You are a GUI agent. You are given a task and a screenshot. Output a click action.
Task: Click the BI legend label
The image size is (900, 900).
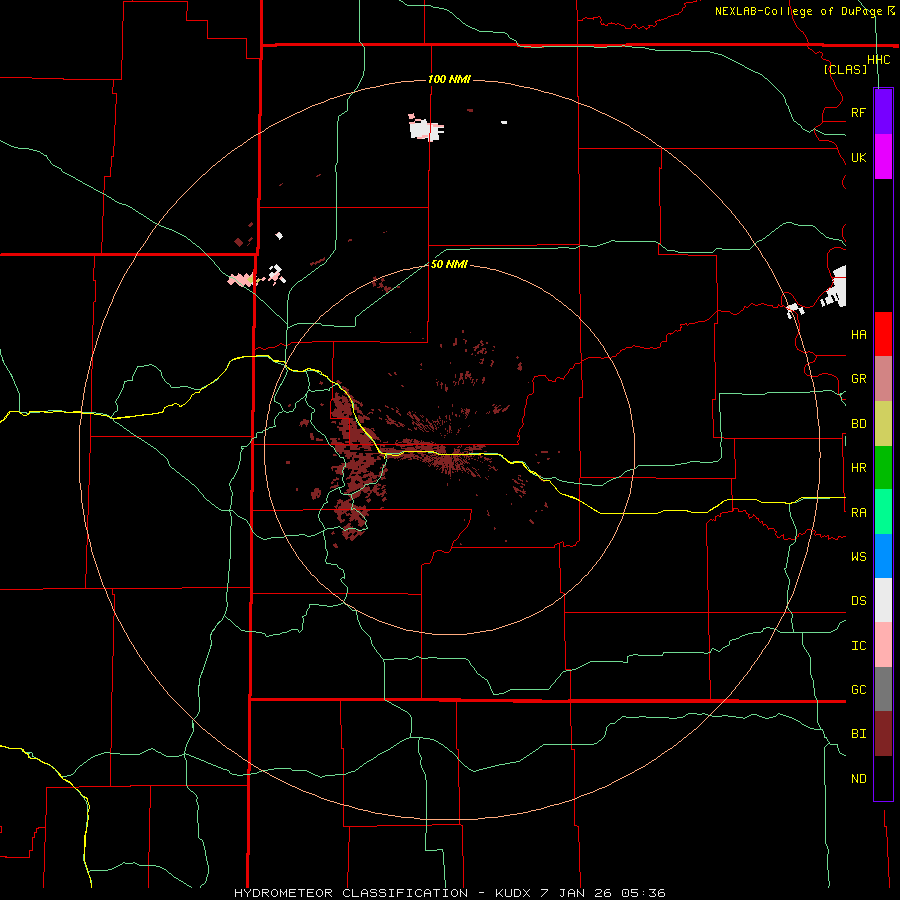(x=859, y=734)
